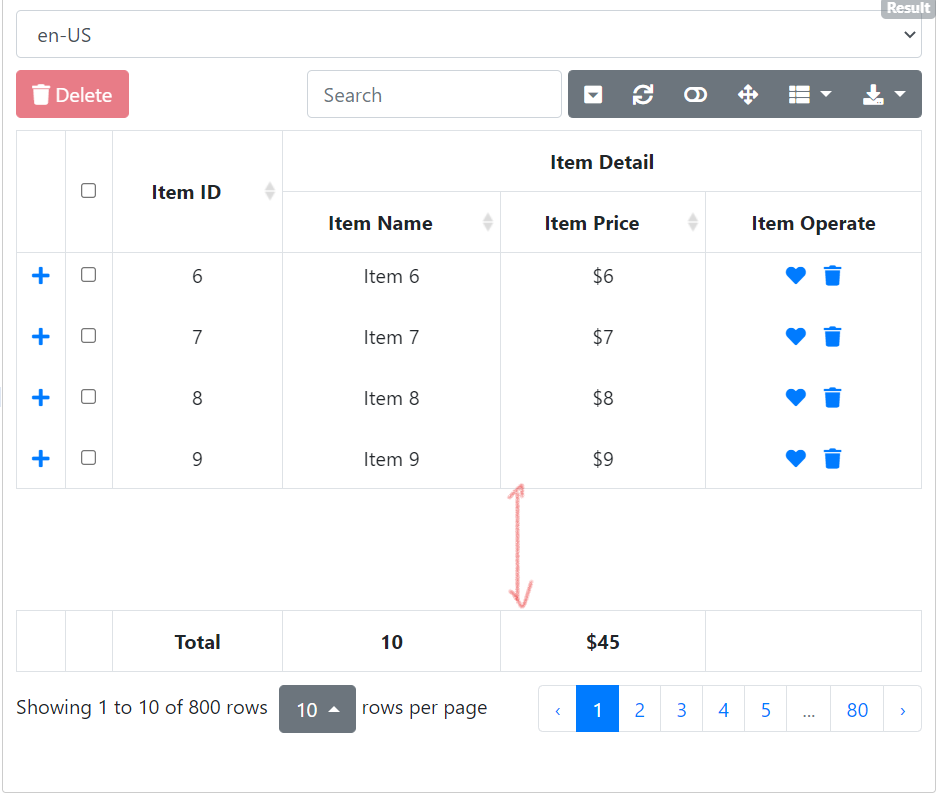Check the row checkbox next to Item 8
Image resolution: width=937 pixels, height=798 pixels.
[x=88, y=398]
